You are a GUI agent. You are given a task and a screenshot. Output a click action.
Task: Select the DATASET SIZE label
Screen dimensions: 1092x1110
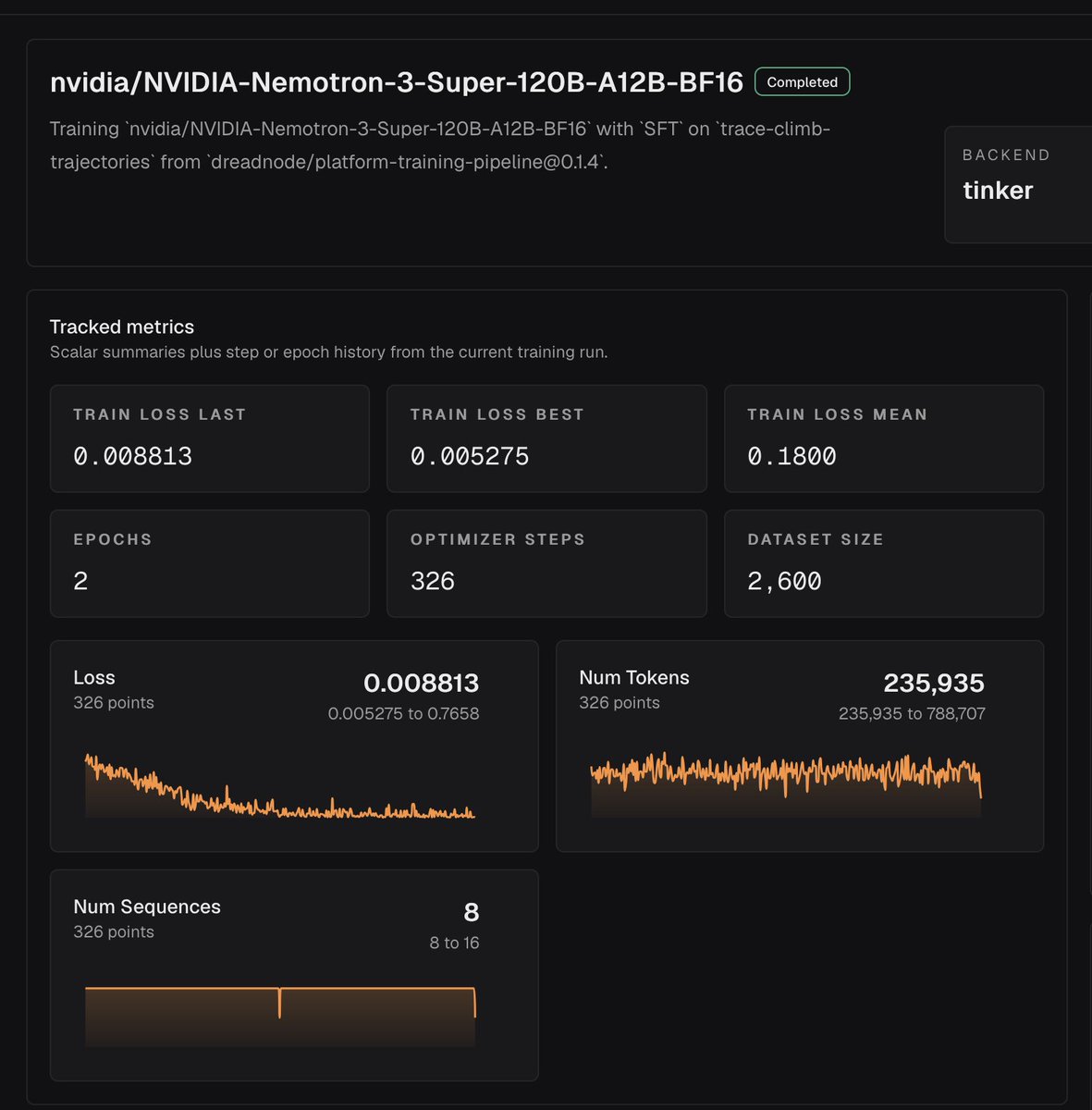coord(816,539)
